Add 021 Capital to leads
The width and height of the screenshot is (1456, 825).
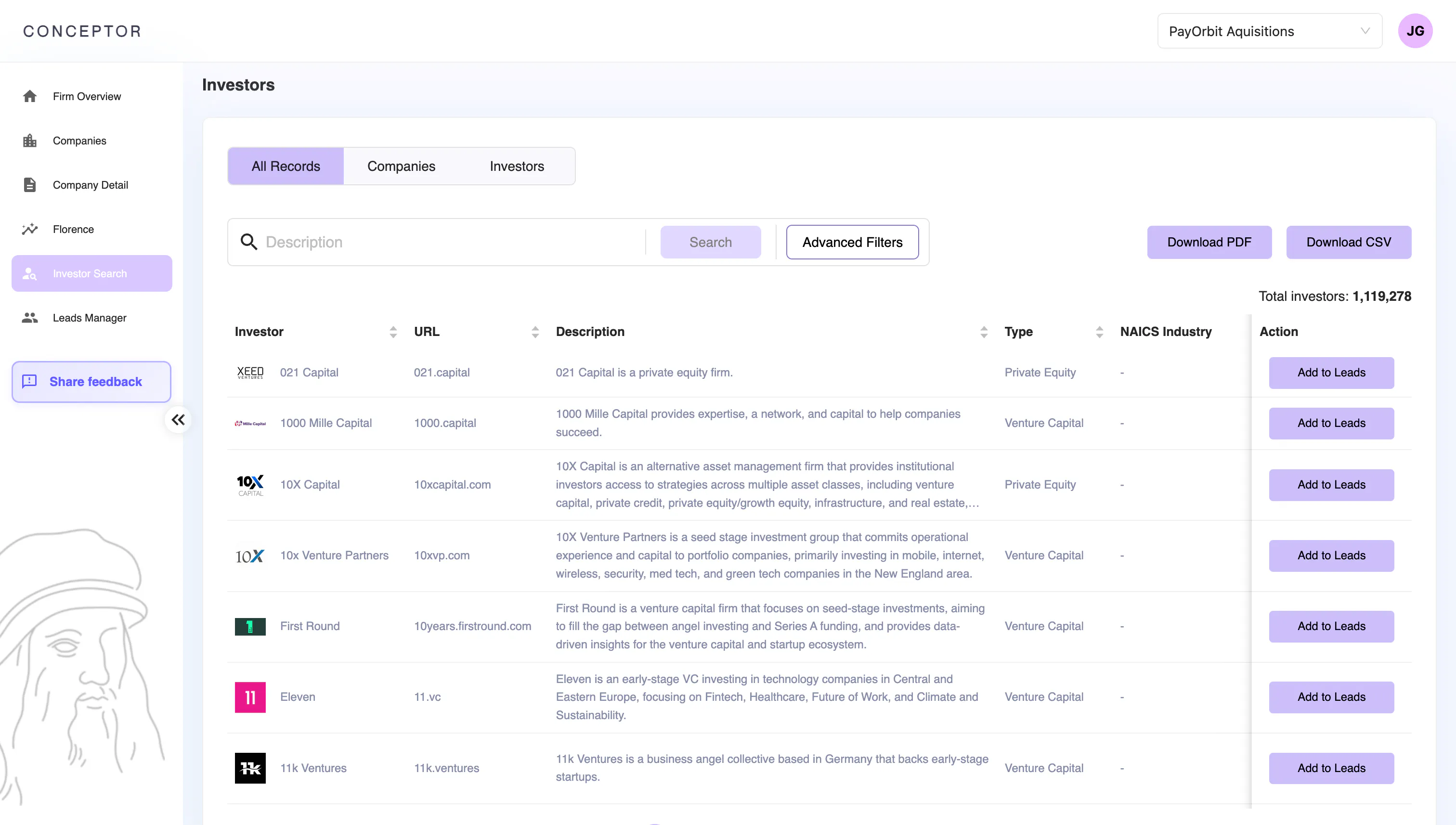1331,373
